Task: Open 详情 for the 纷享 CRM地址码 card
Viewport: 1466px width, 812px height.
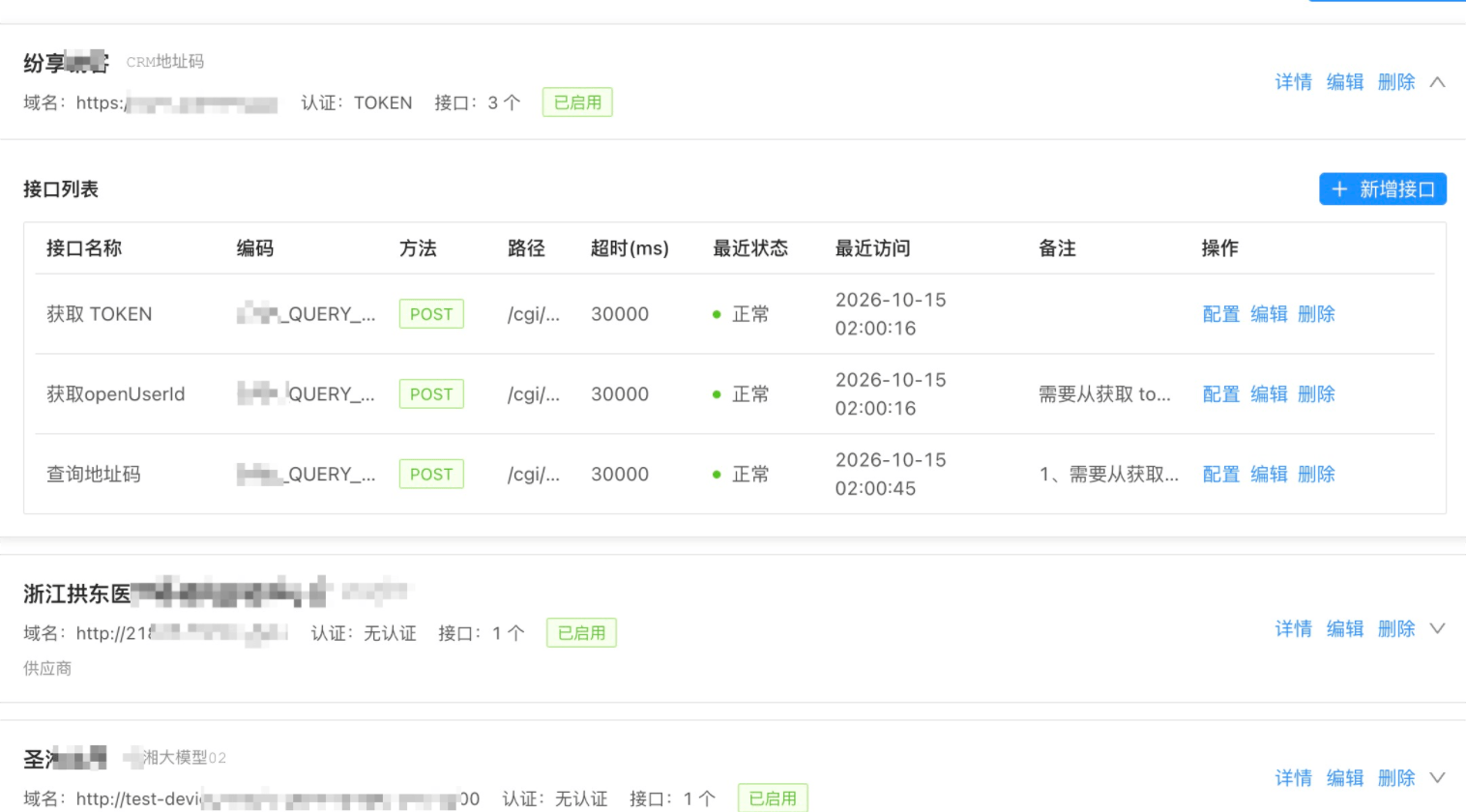Action: coord(1294,82)
